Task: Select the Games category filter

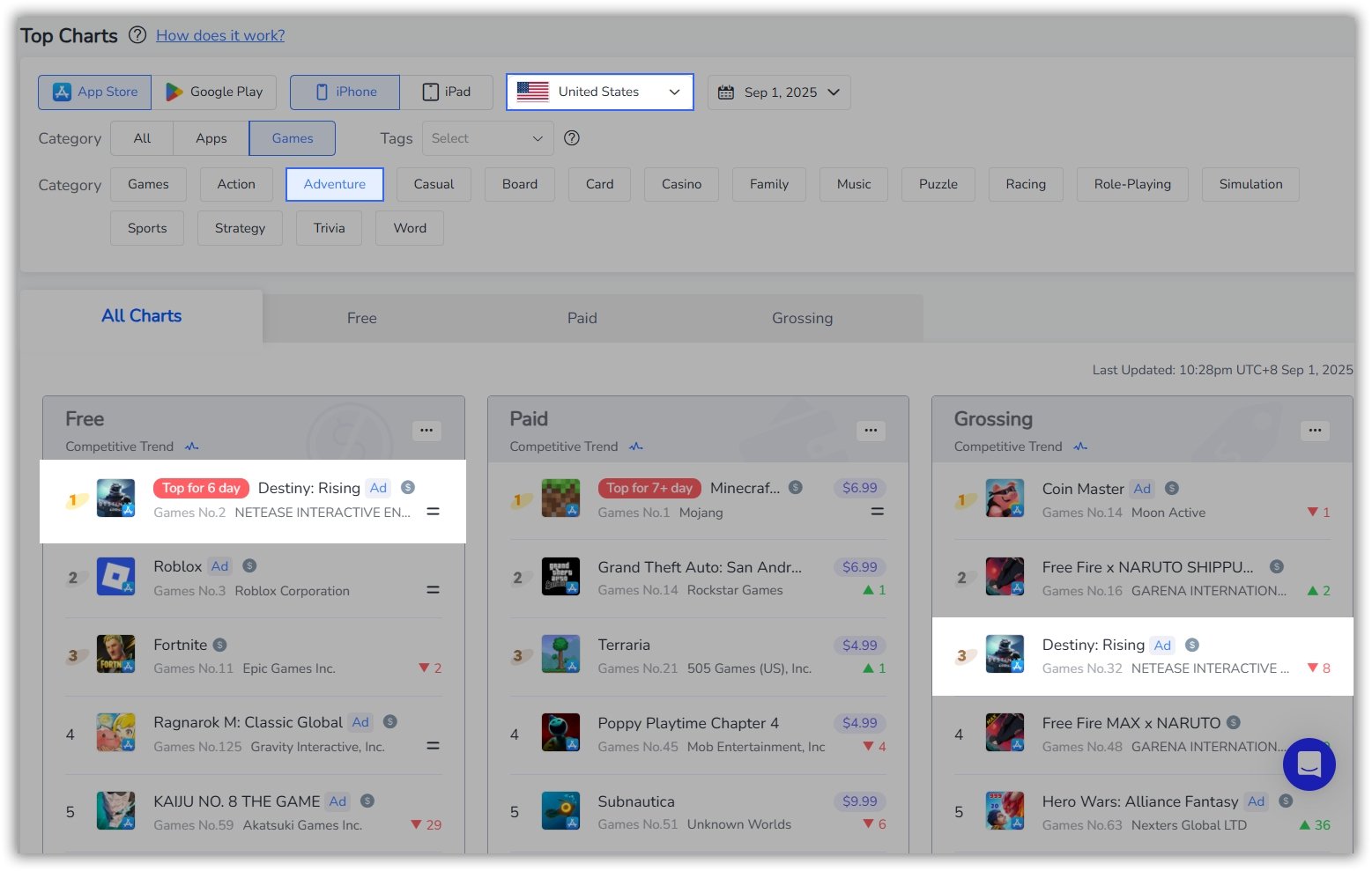Action: pyautogui.click(x=293, y=138)
